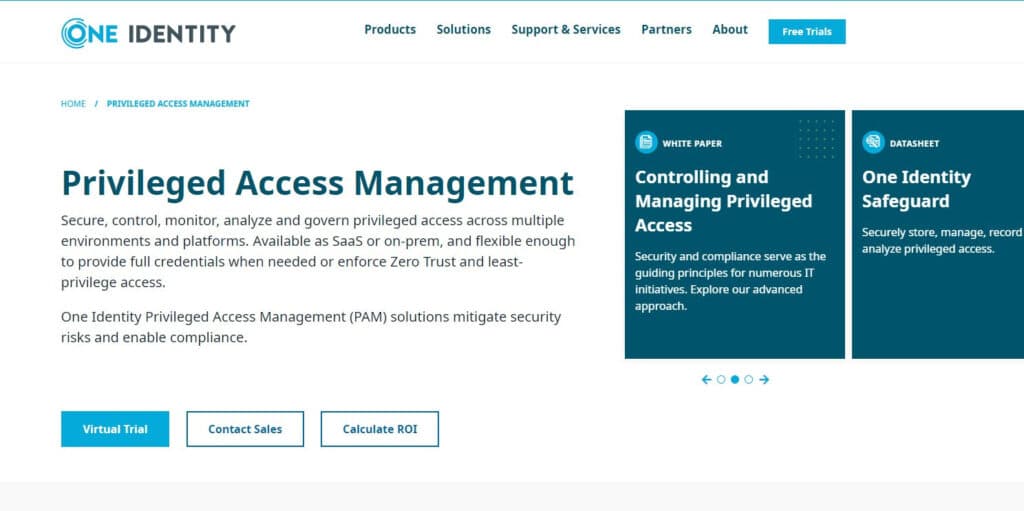
Task: Click paragraph starting 'Secure, control, monitor'
Action: tap(318, 252)
